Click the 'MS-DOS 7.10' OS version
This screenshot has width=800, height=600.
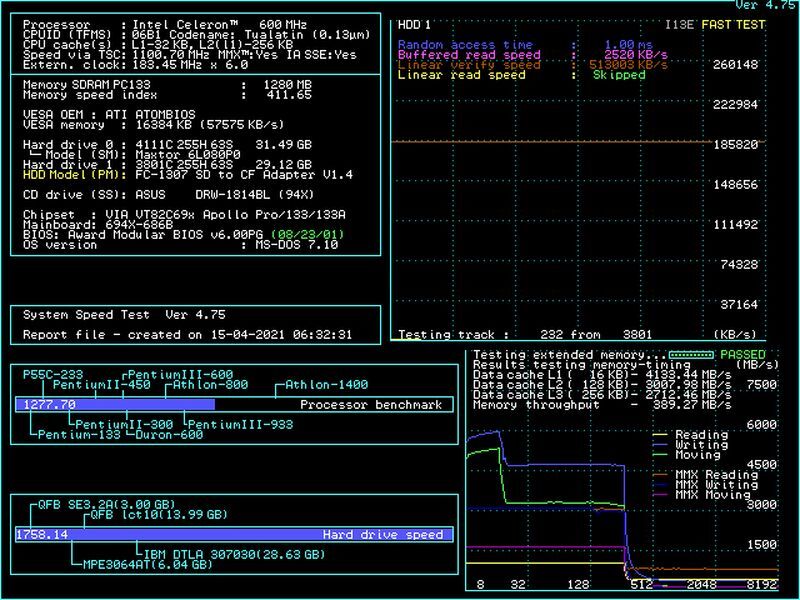coord(296,245)
